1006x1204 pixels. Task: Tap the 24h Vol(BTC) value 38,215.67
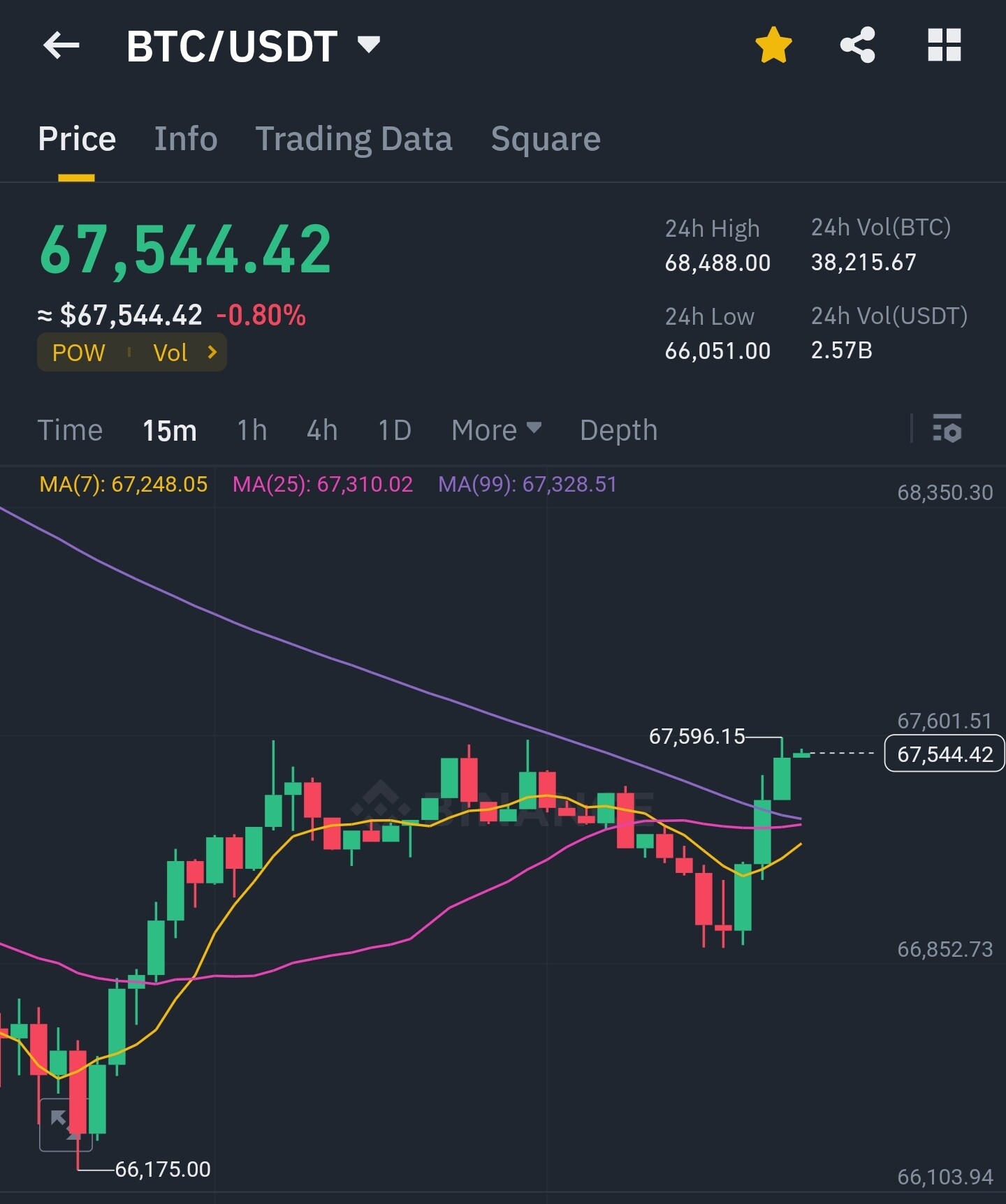[863, 263]
